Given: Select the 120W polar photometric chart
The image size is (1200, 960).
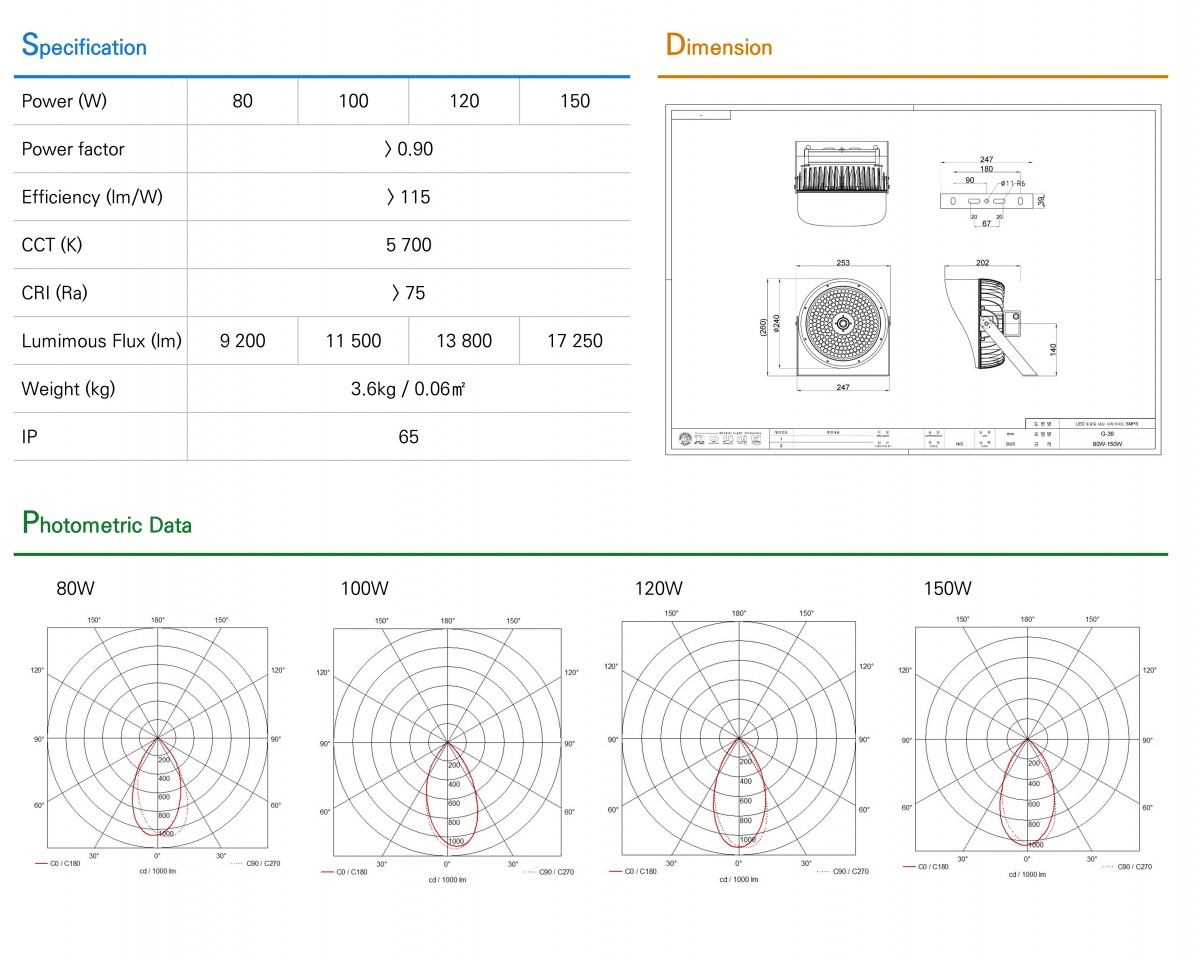Looking at the screenshot, I should point(738,738).
